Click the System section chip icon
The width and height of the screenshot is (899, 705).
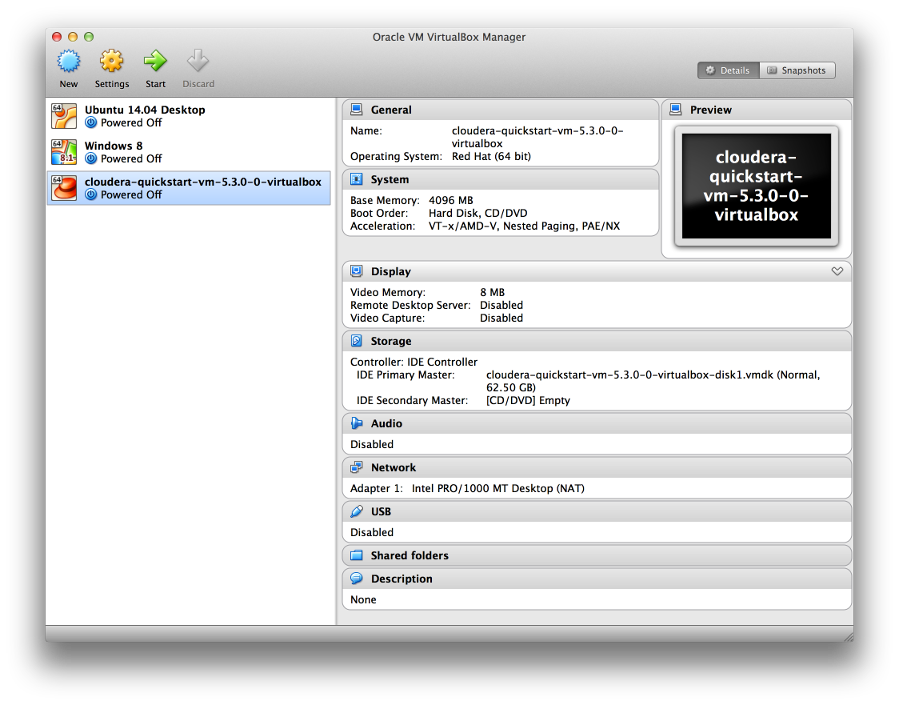357,179
